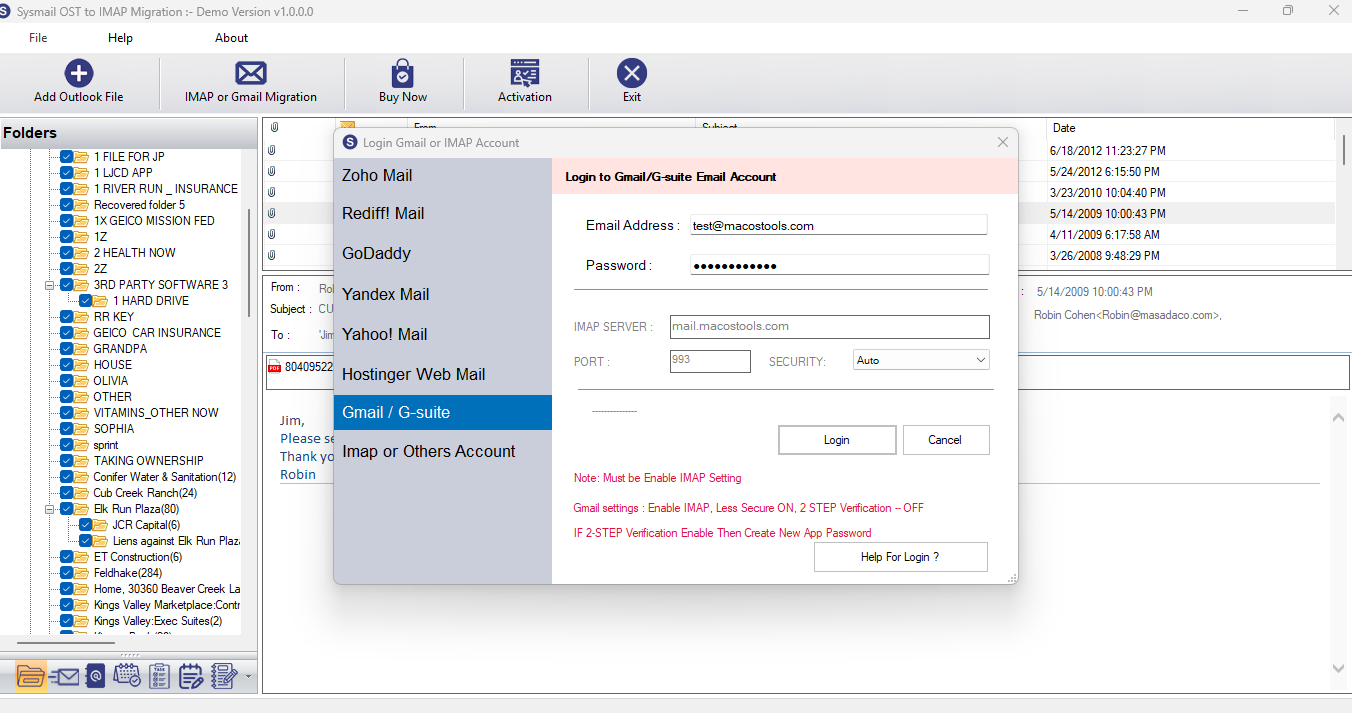The width and height of the screenshot is (1352, 713).
Task: Uncheck the 1 FILE FOR JP folder checkbox
Action: pos(66,157)
